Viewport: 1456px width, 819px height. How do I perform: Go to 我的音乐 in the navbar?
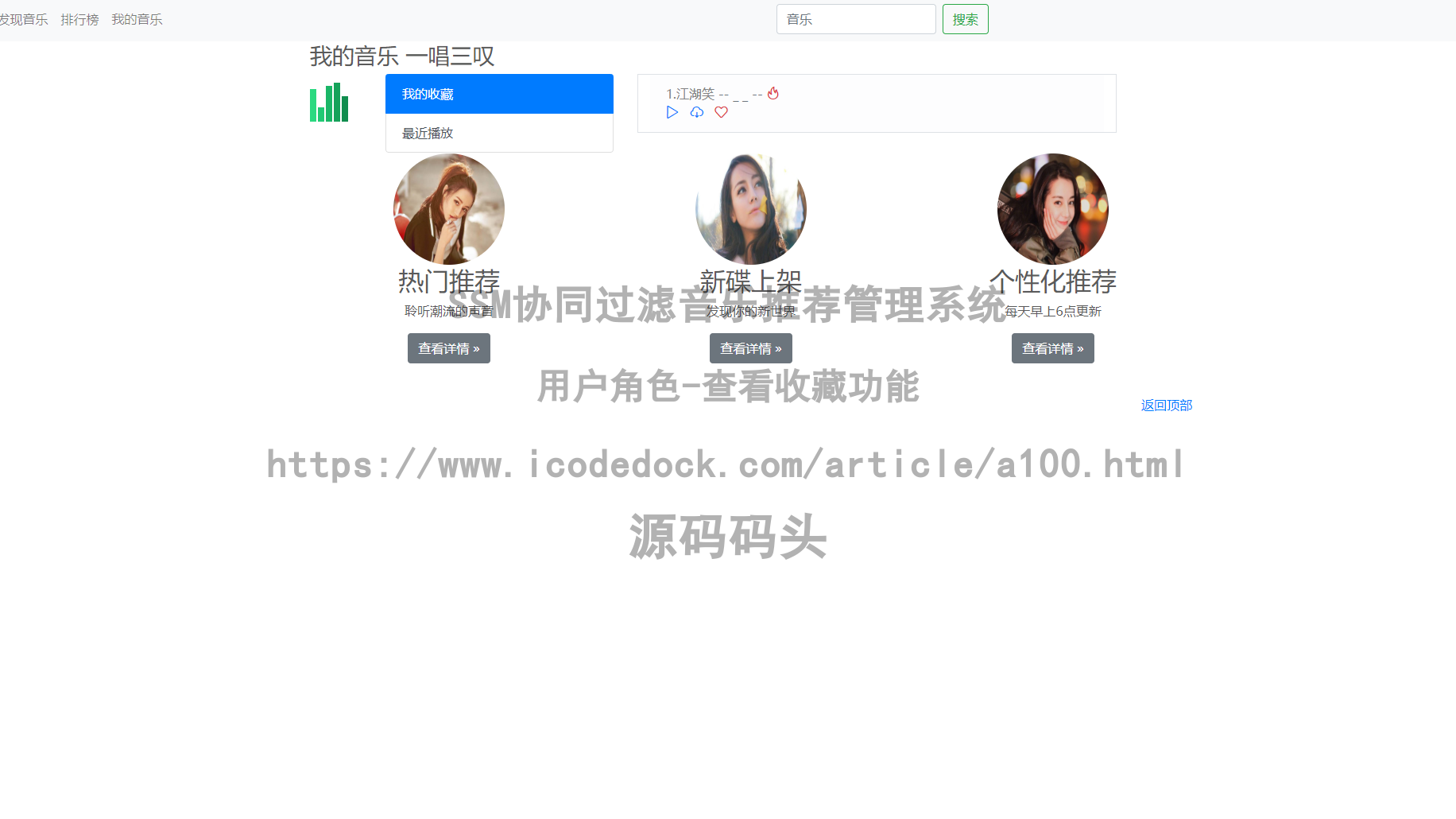(137, 20)
